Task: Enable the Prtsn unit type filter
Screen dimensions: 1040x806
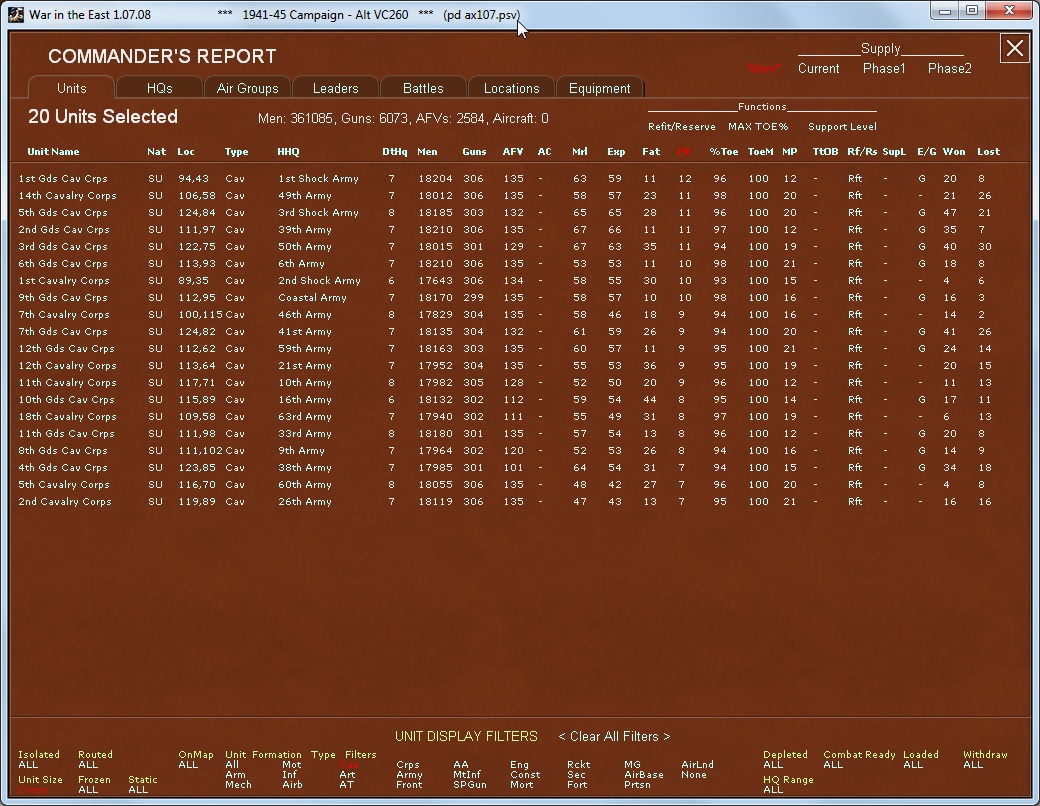Action: point(637,785)
